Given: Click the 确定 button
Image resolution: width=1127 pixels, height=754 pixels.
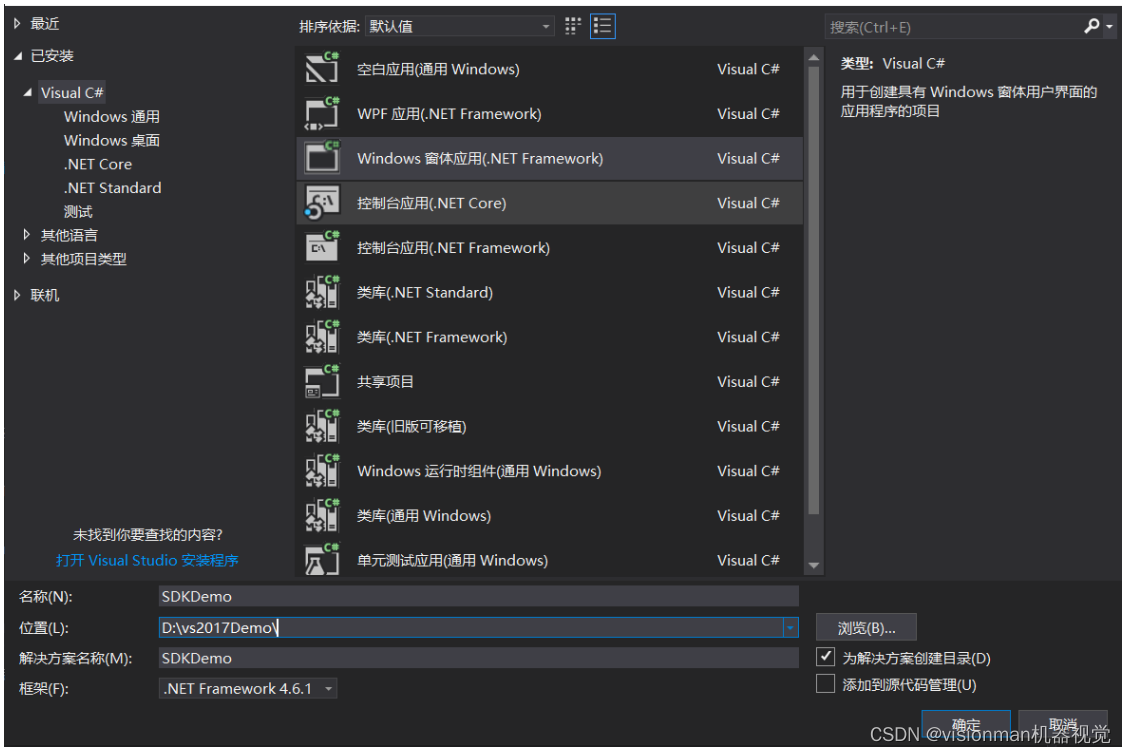Looking at the screenshot, I should coord(965,725).
